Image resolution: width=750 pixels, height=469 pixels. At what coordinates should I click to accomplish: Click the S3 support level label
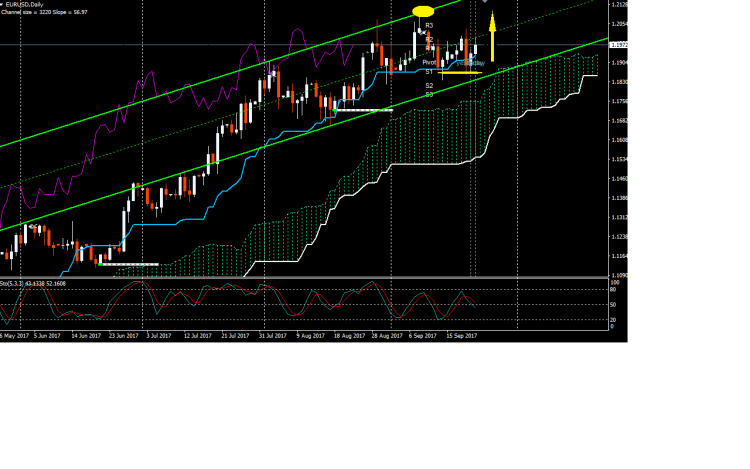[429, 95]
